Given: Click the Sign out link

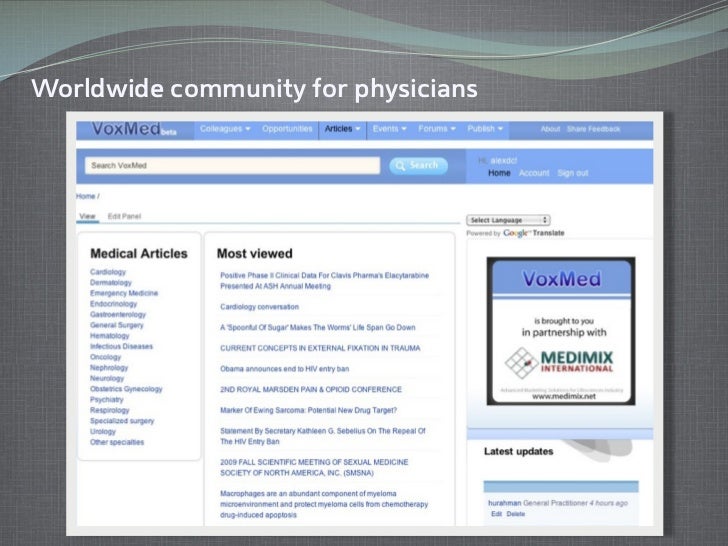Looking at the screenshot, I should pyautogui.click(x=573, y=173).
